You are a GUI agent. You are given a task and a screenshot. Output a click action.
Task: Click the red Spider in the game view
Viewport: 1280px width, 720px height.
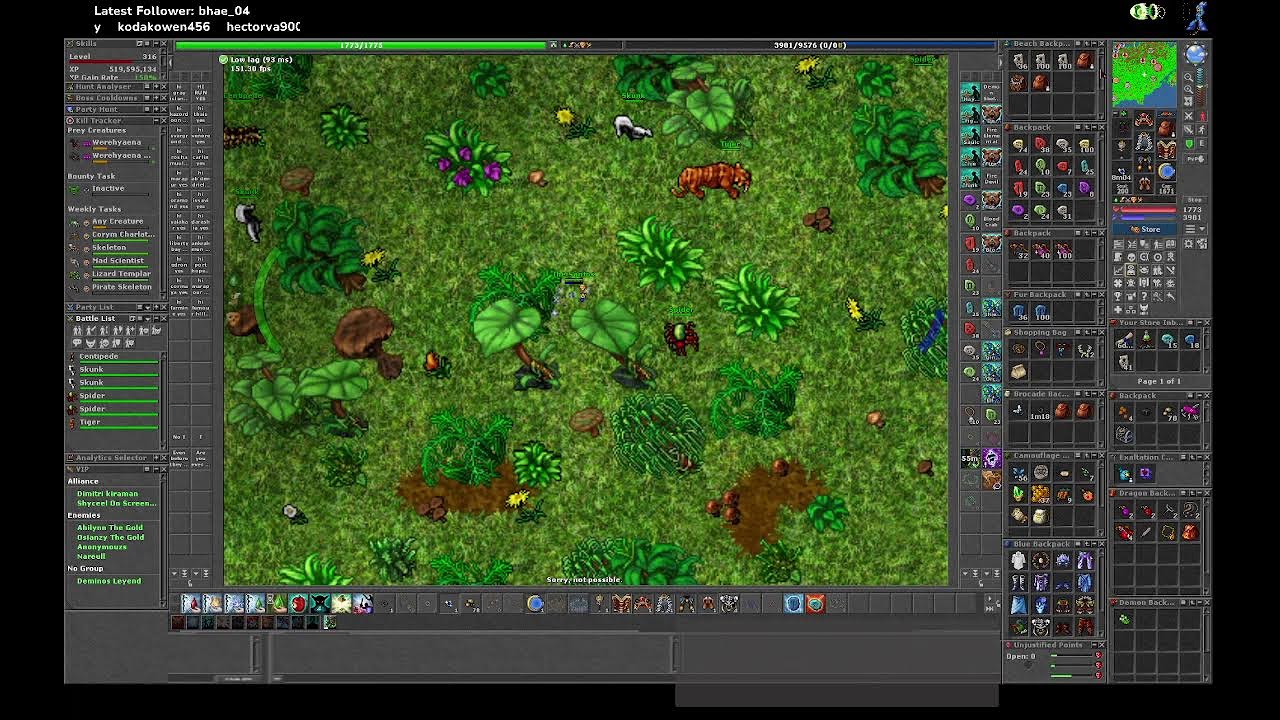[681, 336]
